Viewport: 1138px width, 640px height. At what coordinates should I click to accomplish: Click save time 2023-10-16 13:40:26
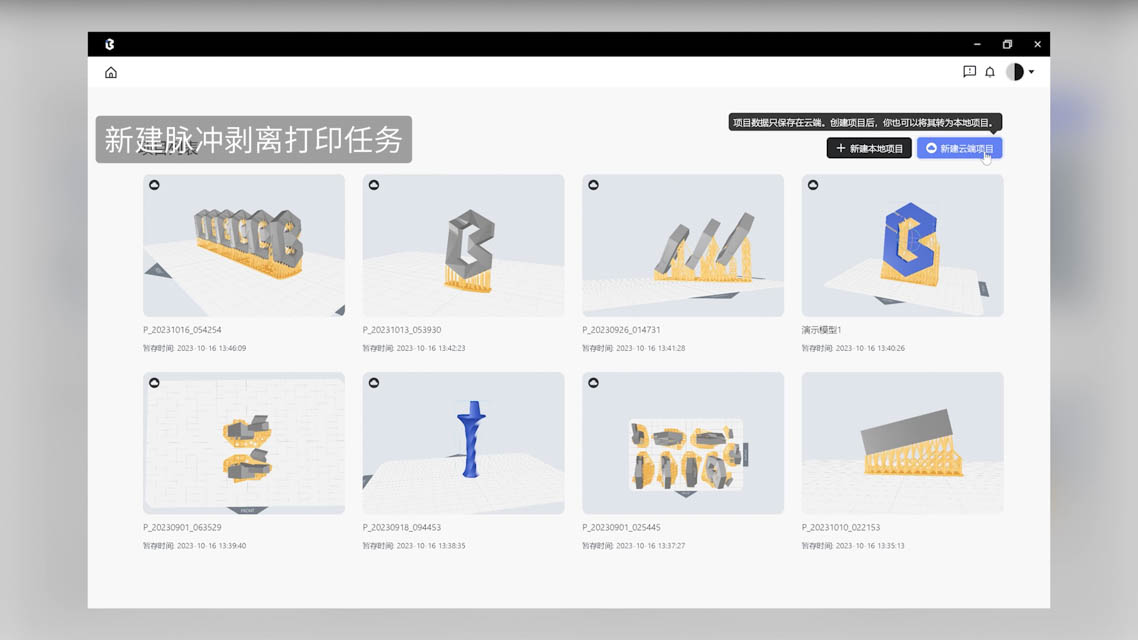point(854,348)
